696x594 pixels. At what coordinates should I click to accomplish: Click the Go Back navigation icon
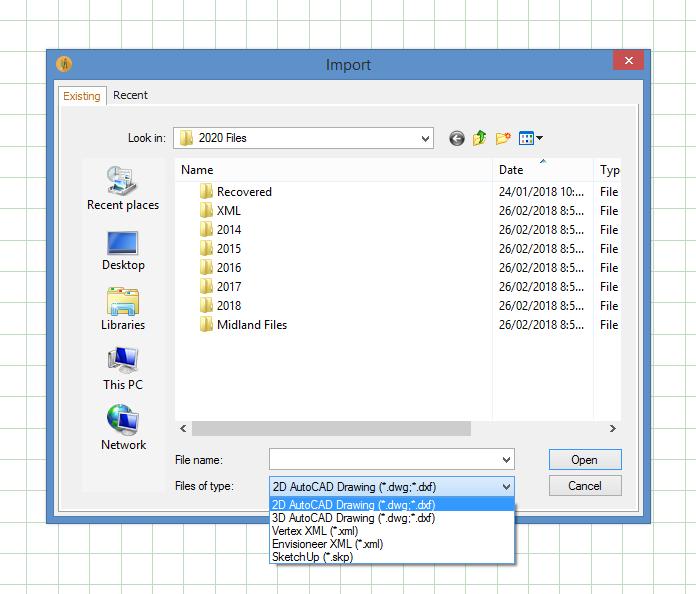click(x=457, y=139)
